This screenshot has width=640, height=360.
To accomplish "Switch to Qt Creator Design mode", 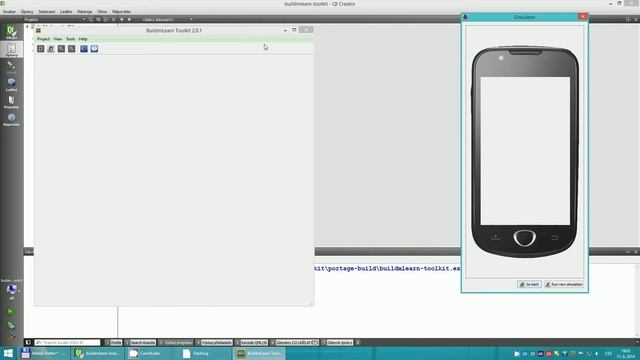I will (11, 67).
